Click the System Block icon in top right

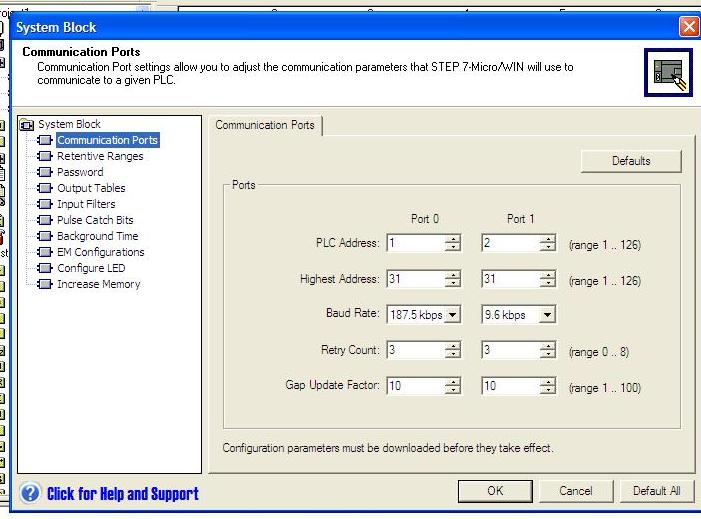click(666, 71)
